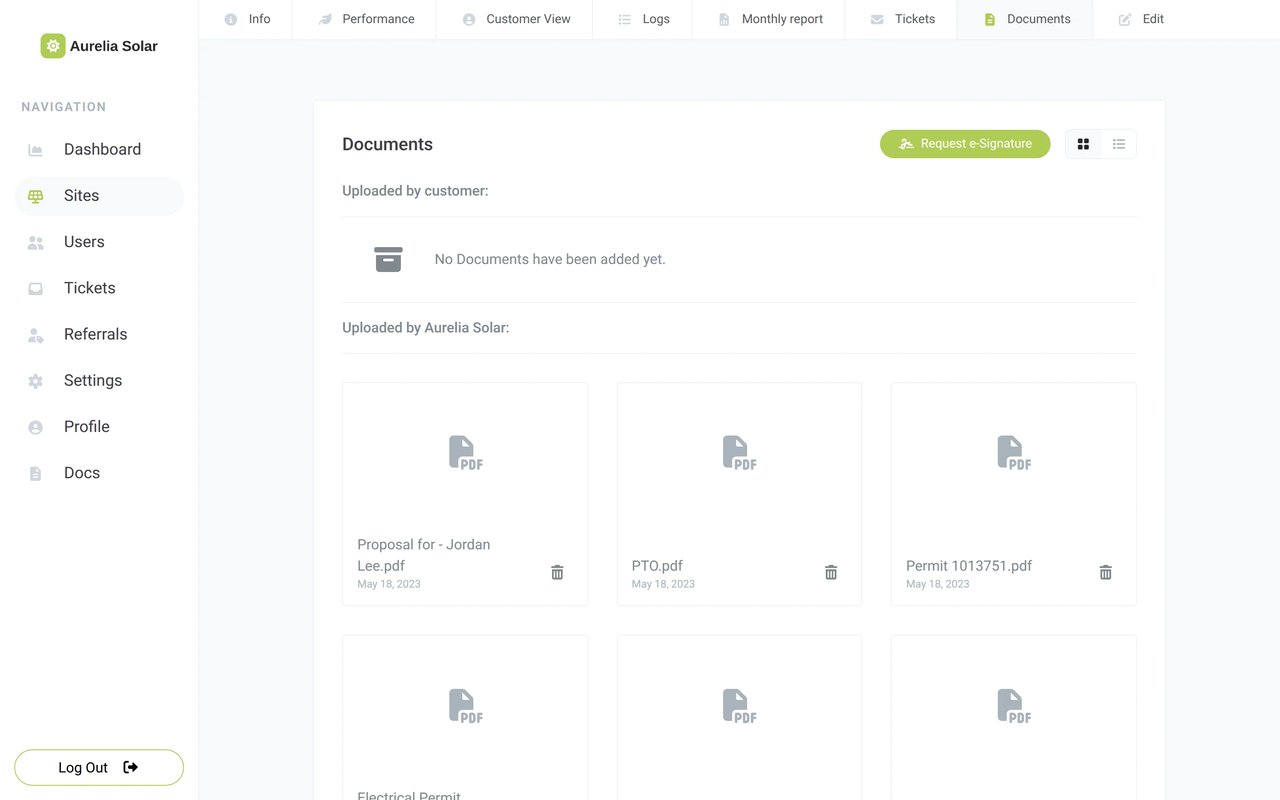This screenshot has width=1280, height=800.
Task: Open Profile page from sidebar
Action: point(99,427)
